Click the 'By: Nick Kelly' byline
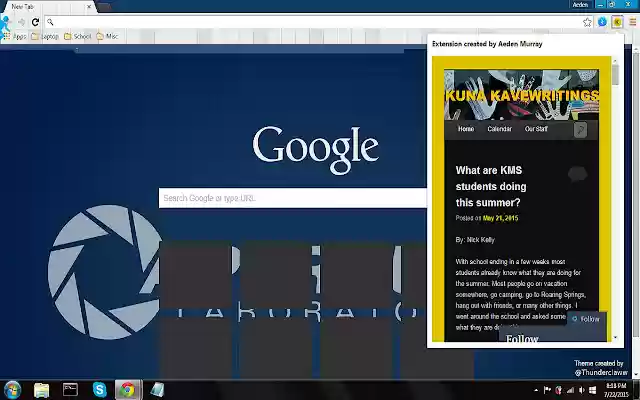Image resolution: width=640 pixels, height=400 pixels. pos(475,240)
